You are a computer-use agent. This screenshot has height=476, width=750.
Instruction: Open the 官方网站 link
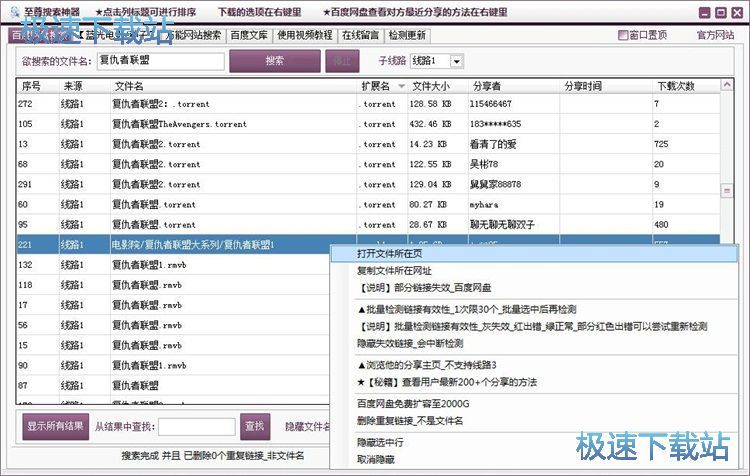715,35
